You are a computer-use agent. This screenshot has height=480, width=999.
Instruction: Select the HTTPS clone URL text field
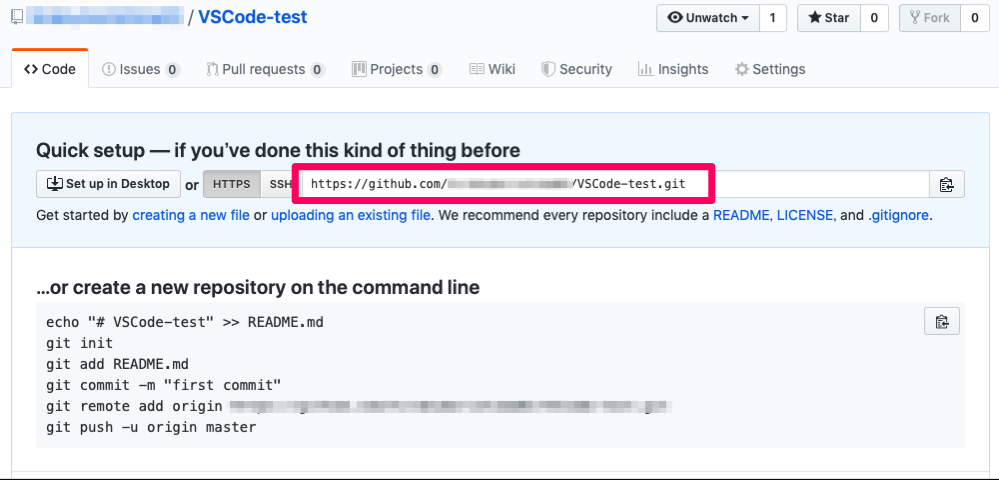pos(615,184)
